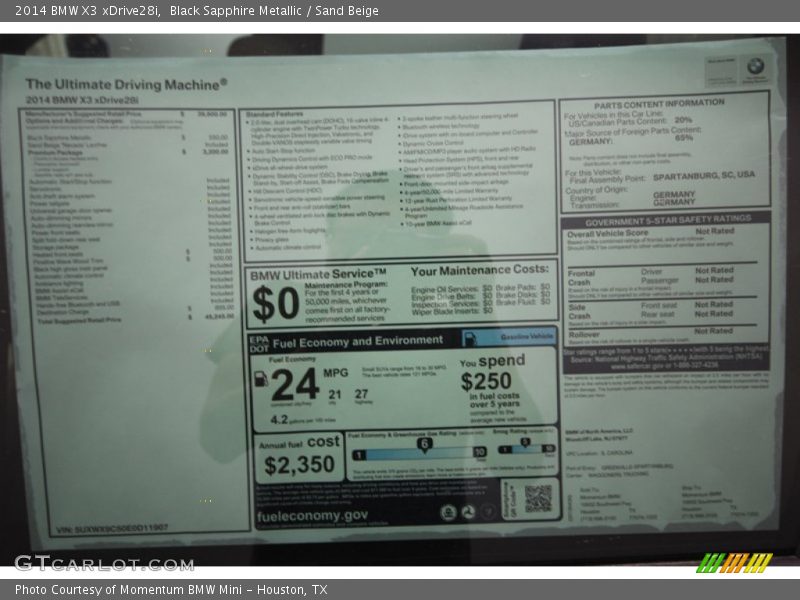The image size is (800, 600).
Task: Click the '27' highway MPG value
Action: (361, 394)
